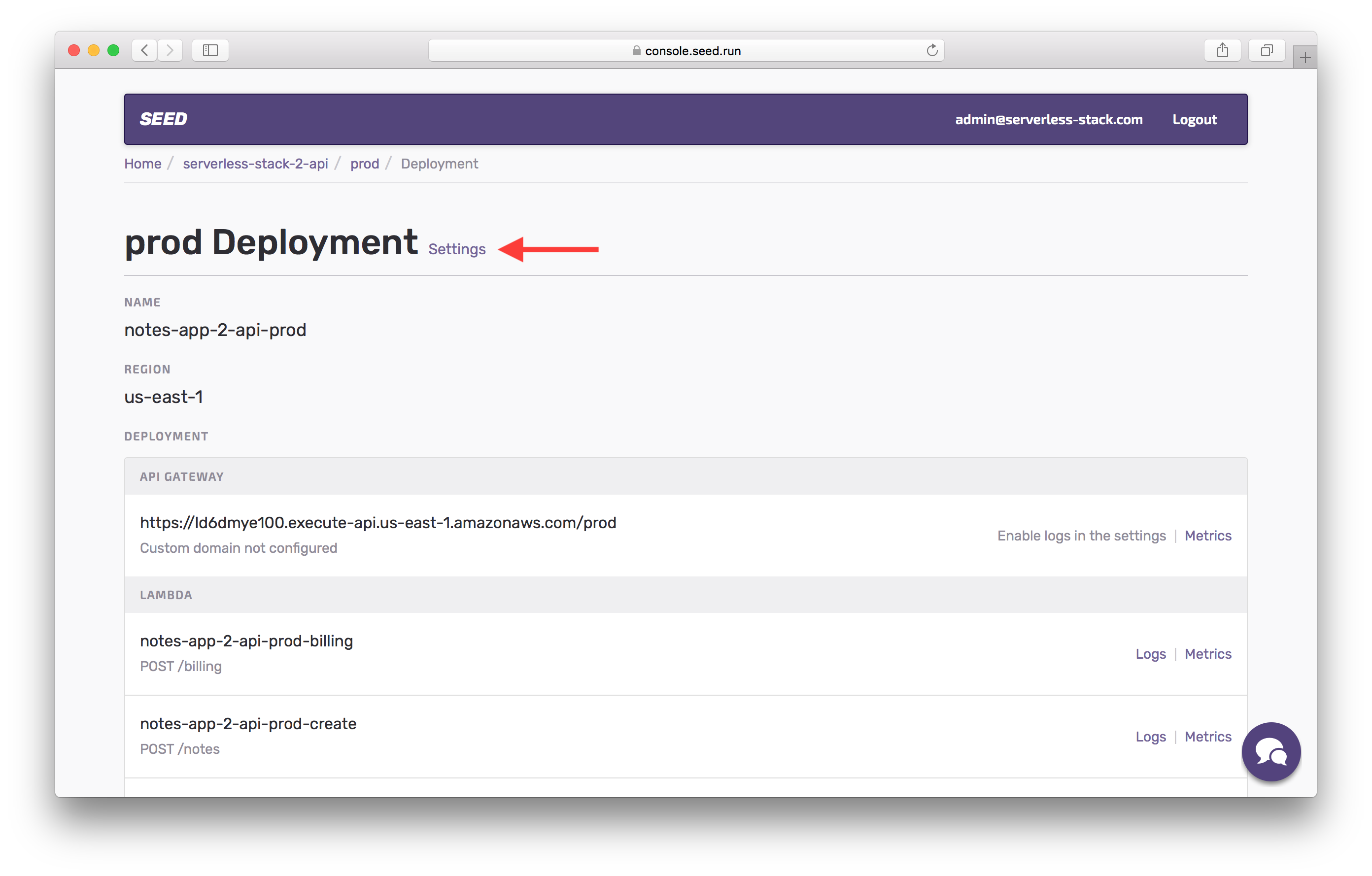
Task: Click the Safari forward arrow button
Action: coord(170,50)
